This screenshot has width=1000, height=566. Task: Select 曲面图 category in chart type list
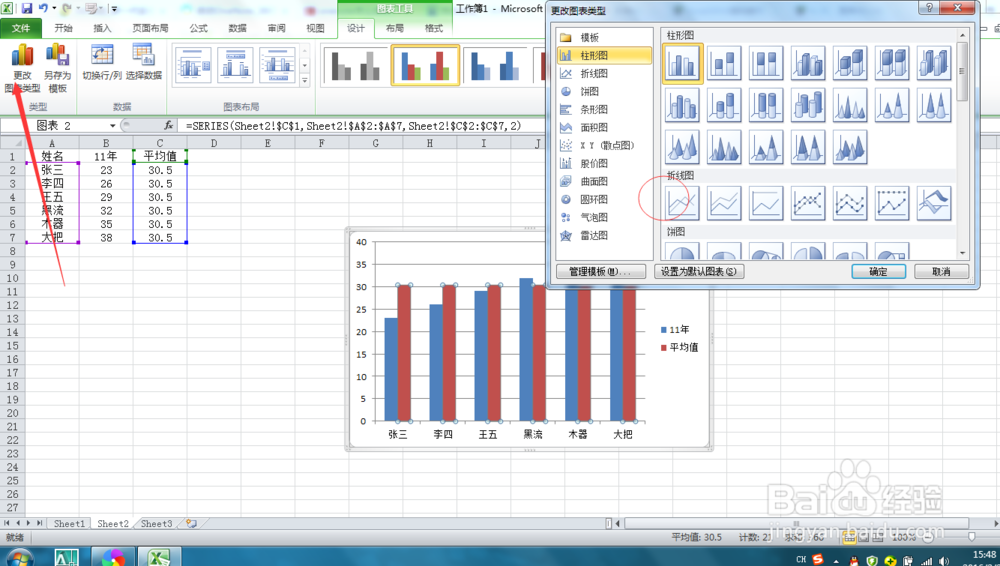point(605,181)
